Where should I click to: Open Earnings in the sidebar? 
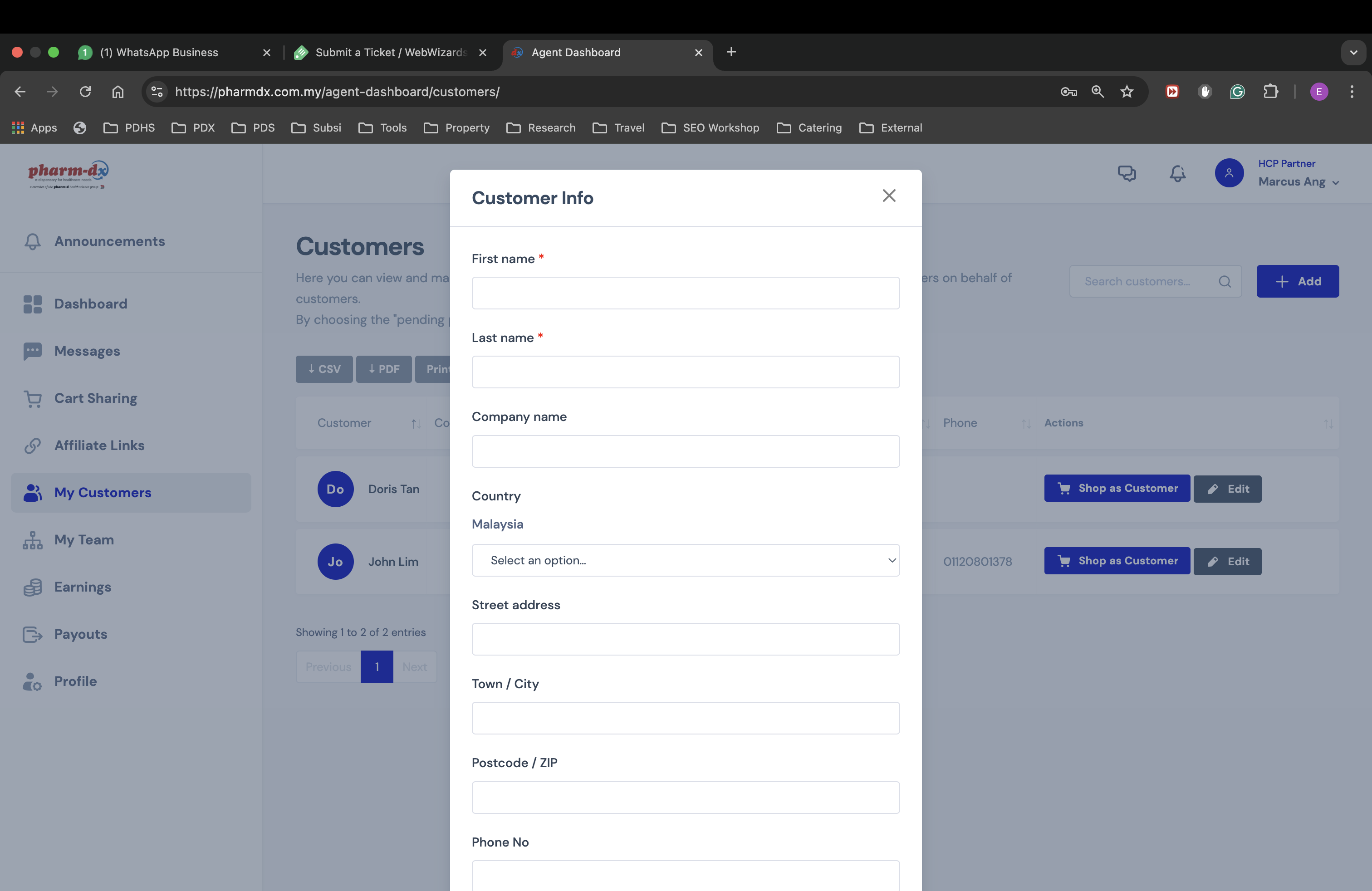(x=83, y=587)
